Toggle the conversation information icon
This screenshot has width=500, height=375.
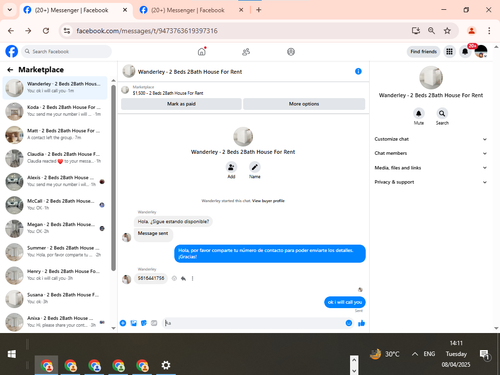point(358,71)
